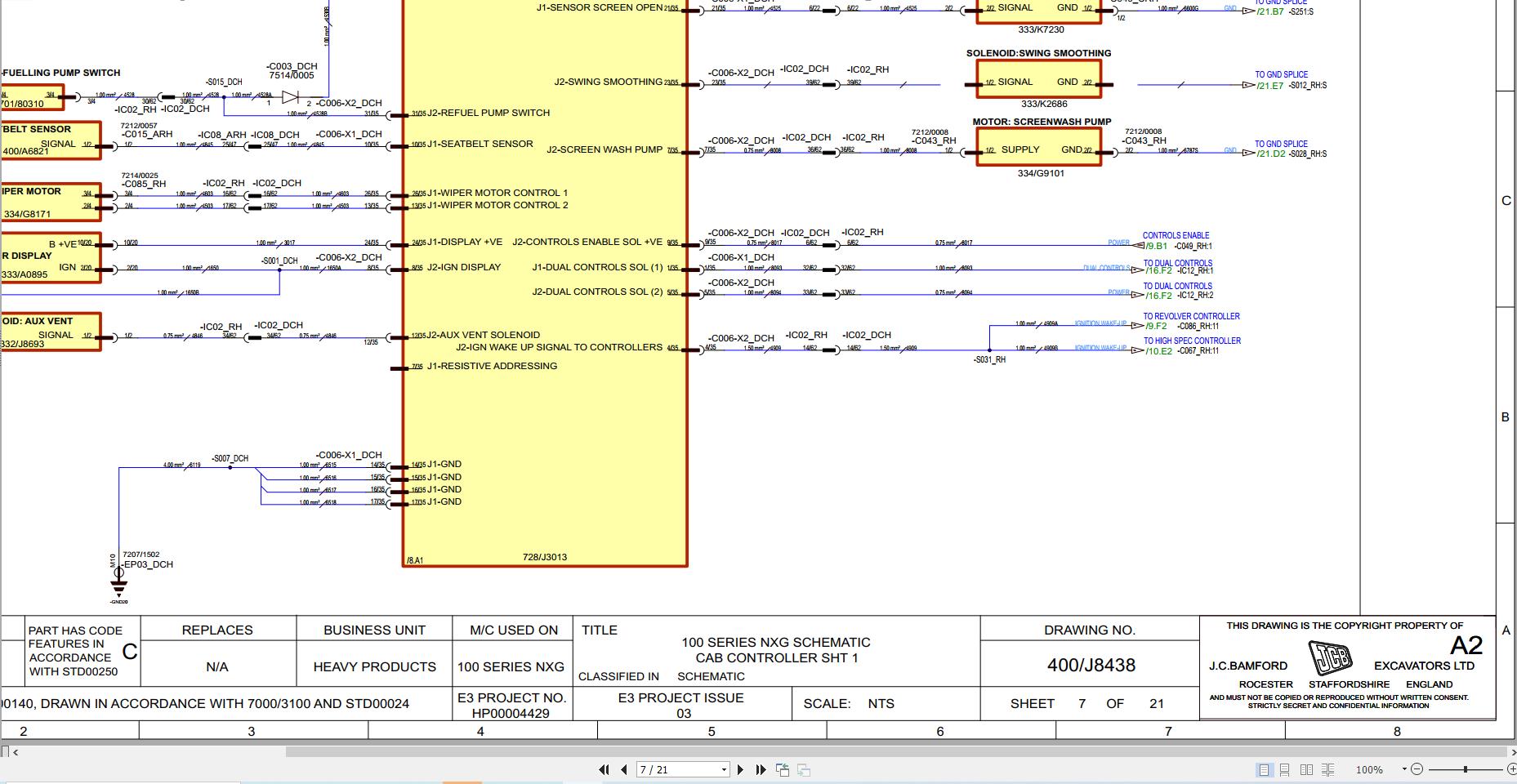Switch to continuous scrolling view

[1285, 769]
